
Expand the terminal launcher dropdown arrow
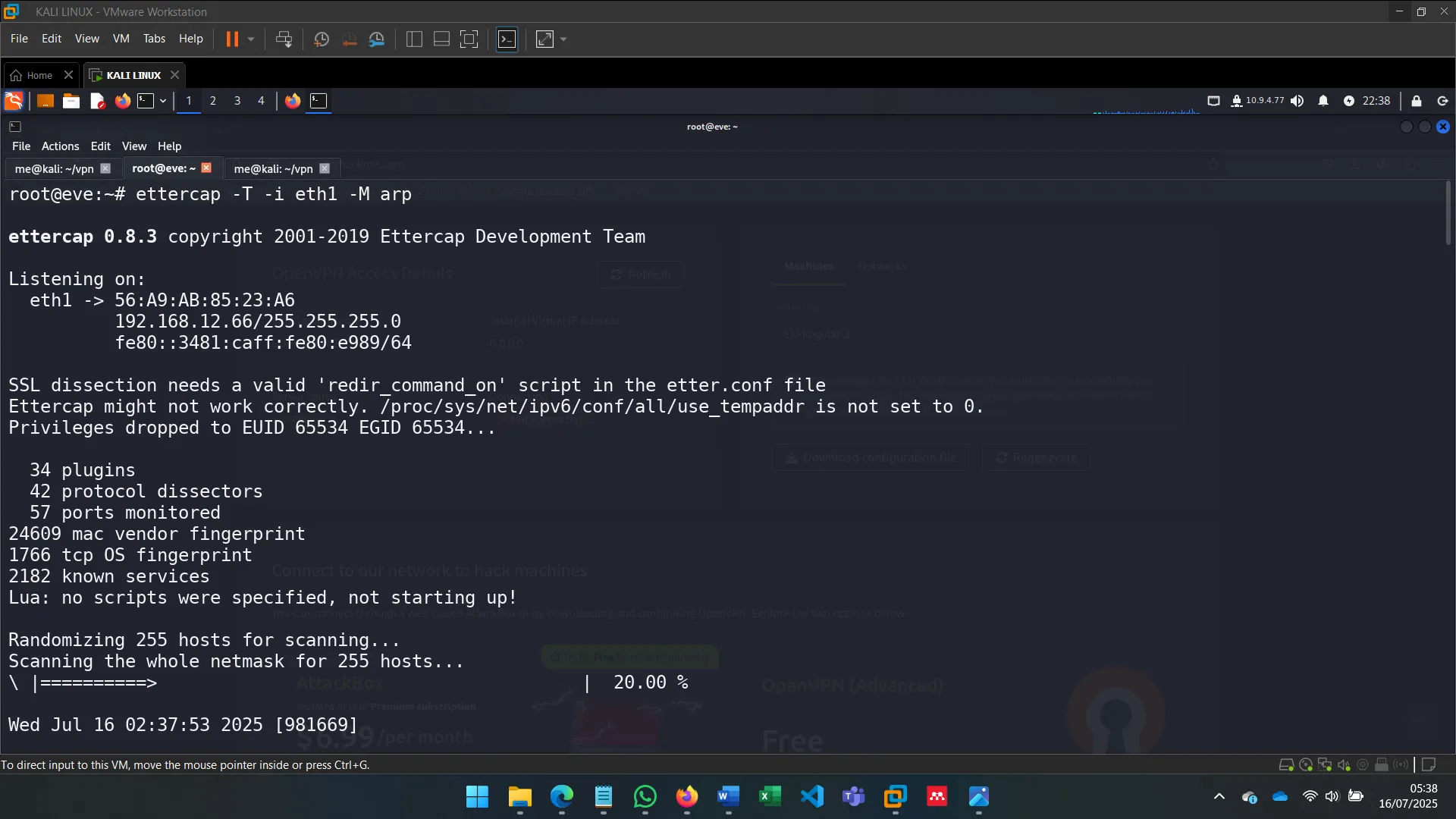pos(163,101)
